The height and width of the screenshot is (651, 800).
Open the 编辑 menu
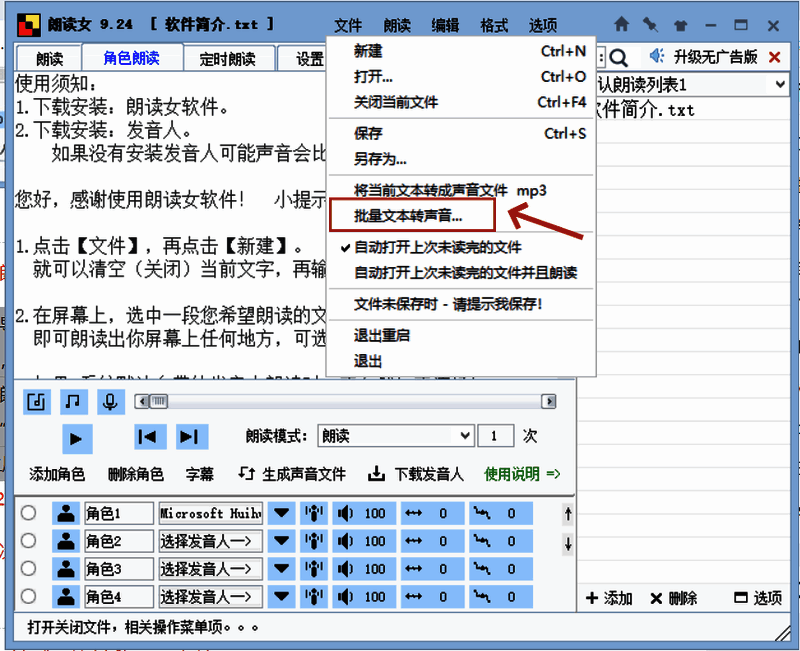[444, 25]
